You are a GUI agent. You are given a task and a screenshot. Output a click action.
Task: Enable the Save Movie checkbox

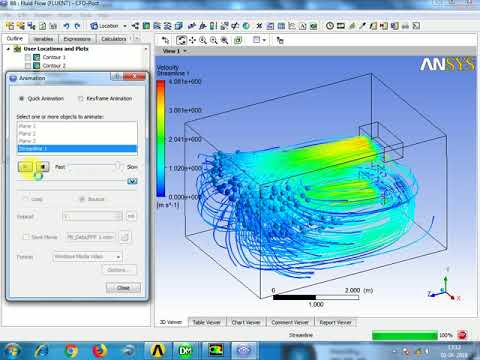[x=26, y=237]
